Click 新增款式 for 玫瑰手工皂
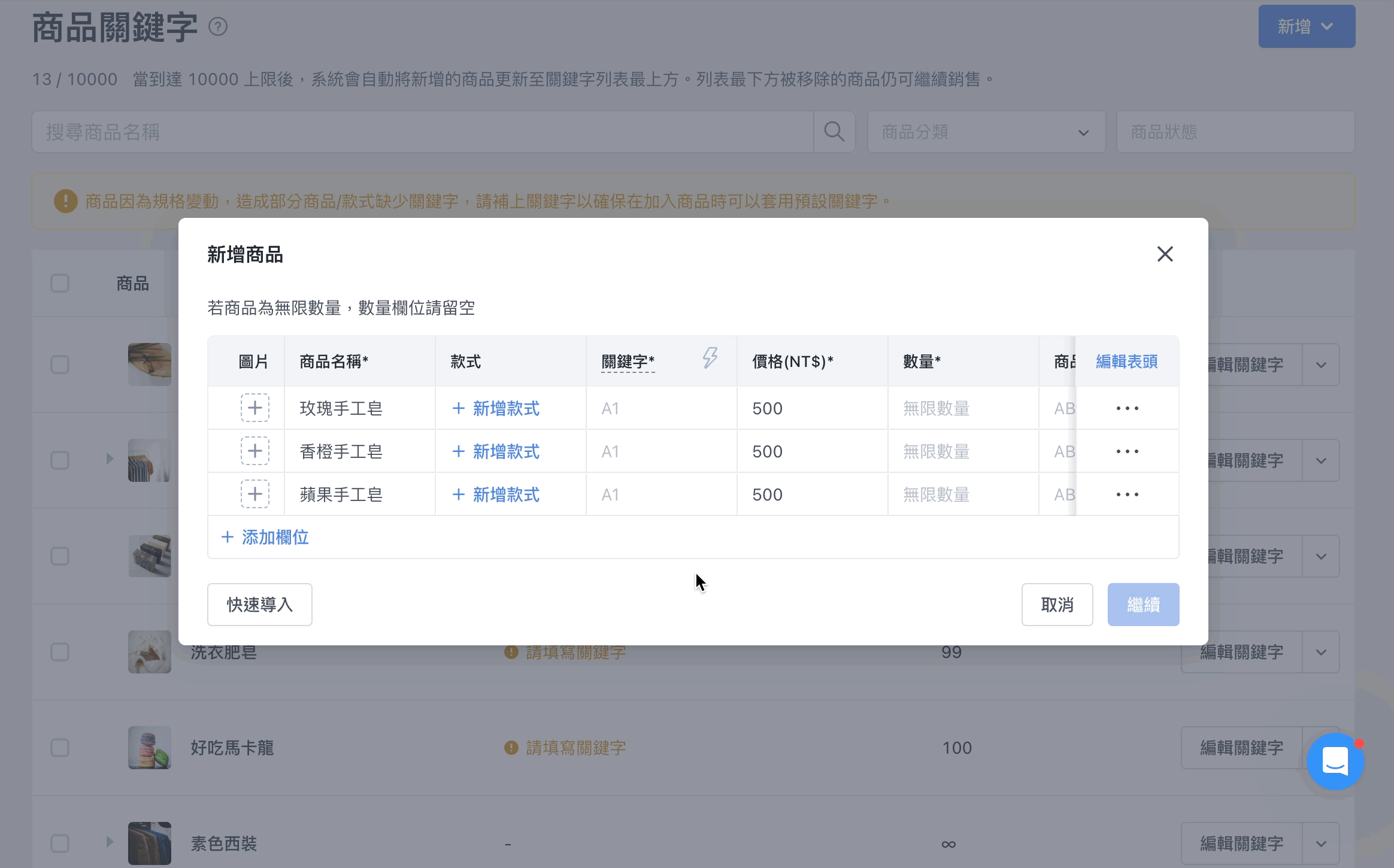This screenshot has width=1394, height=868. pos(496,408)
